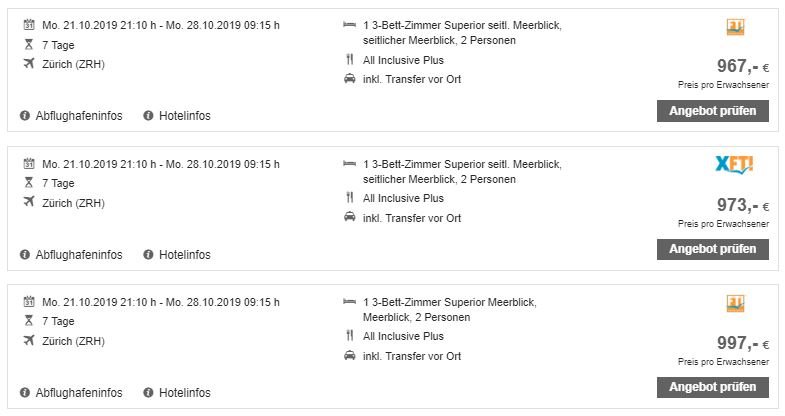The height and width of the screenshot is (416, 785).
Task: Click info icon beside Abflughafeninfos in first offer
Action: 24,116
